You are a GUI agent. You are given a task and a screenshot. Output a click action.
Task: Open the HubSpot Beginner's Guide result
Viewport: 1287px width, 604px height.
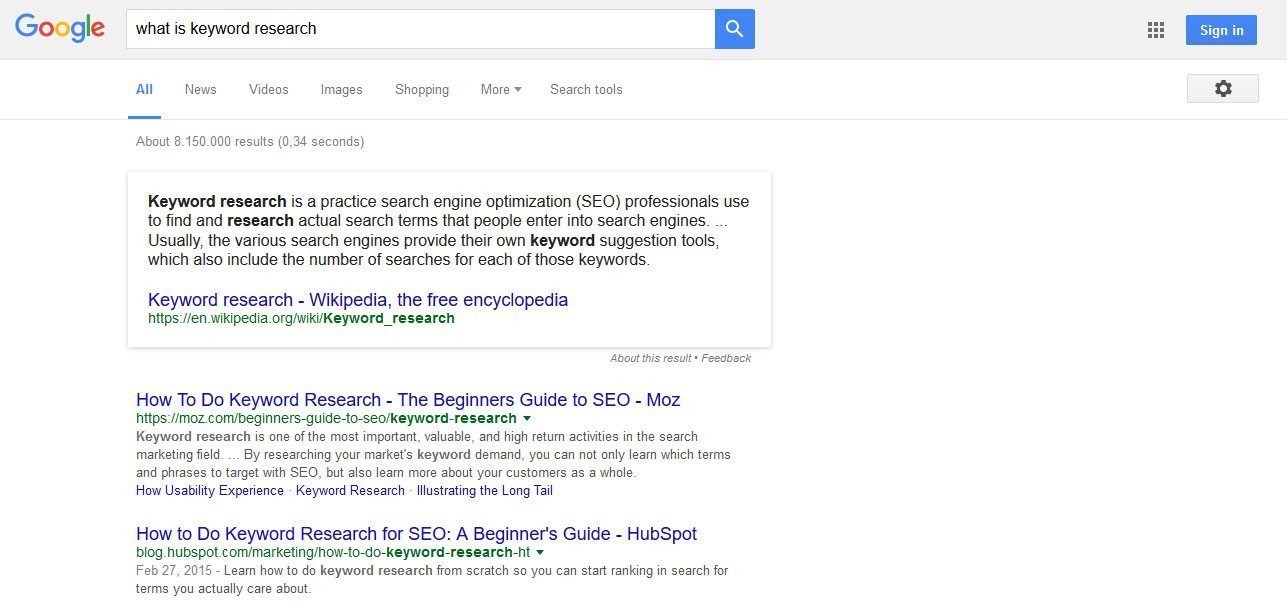(416, 533)
